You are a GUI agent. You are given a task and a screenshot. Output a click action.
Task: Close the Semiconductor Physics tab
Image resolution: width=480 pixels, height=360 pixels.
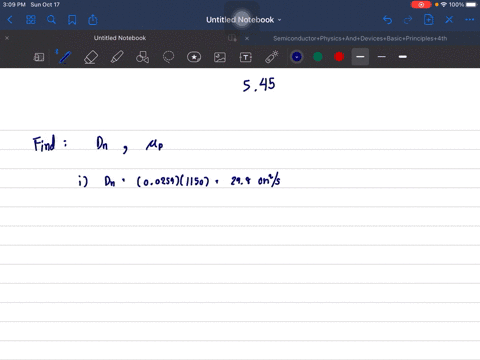click(x=247, y=38)
